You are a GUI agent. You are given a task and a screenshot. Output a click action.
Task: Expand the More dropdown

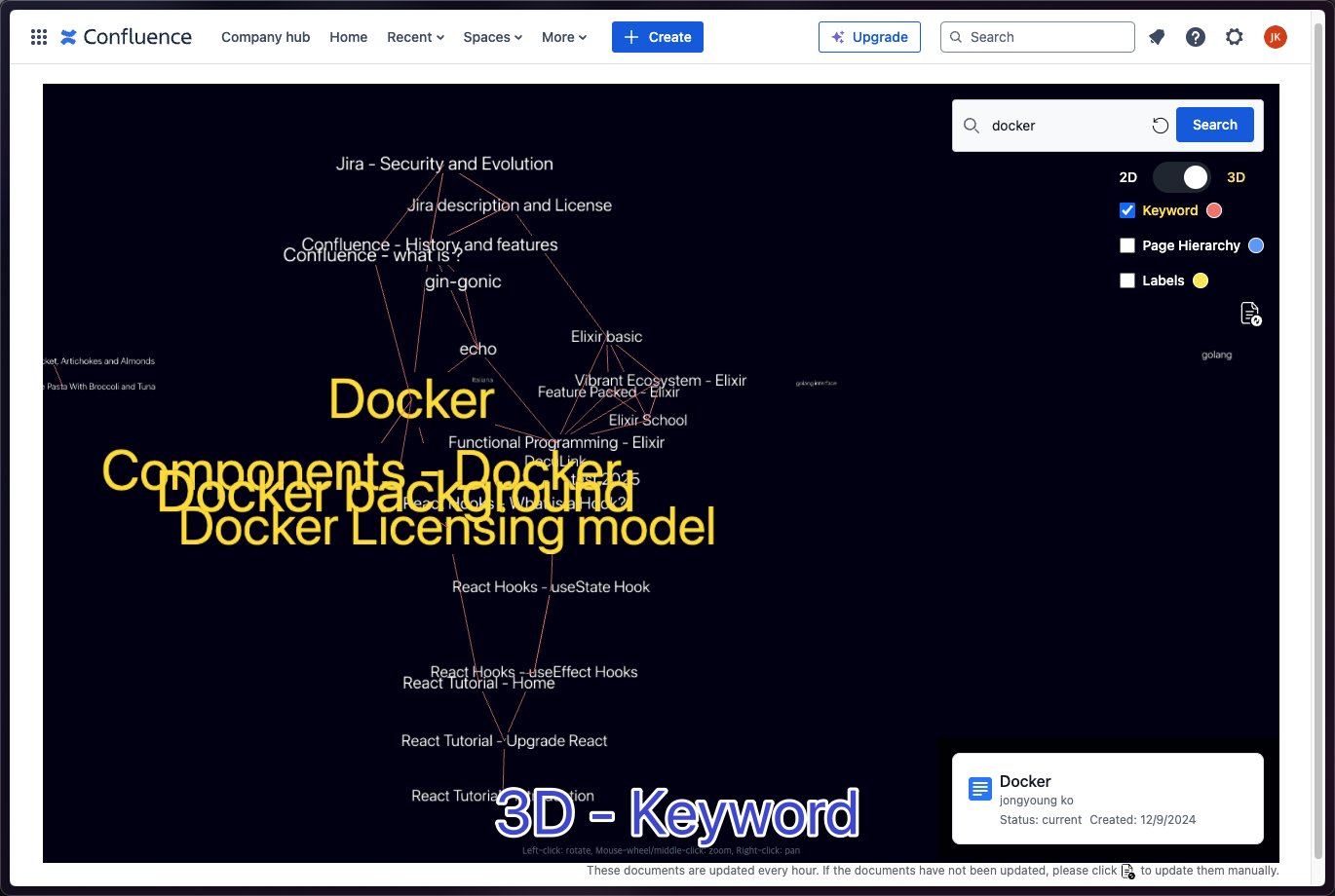tap(564, 37)
